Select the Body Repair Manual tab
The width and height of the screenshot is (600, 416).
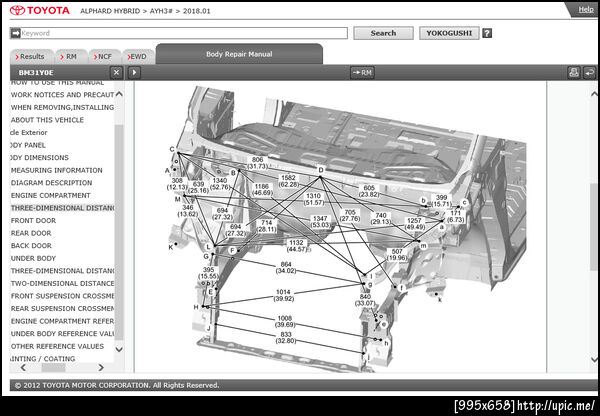(x=239, y=54)
